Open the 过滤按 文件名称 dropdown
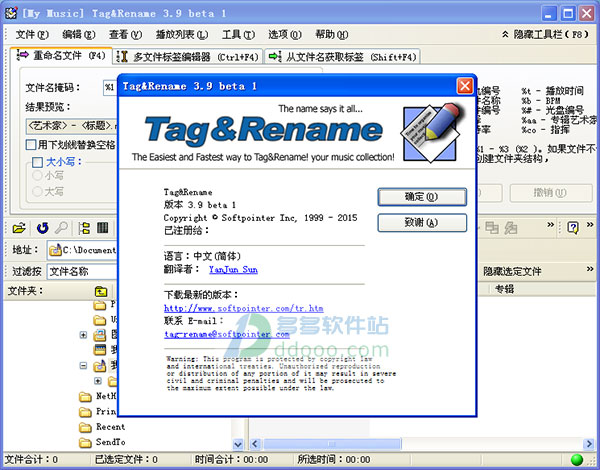Screen dimensions: 600x470 [82, 271]
